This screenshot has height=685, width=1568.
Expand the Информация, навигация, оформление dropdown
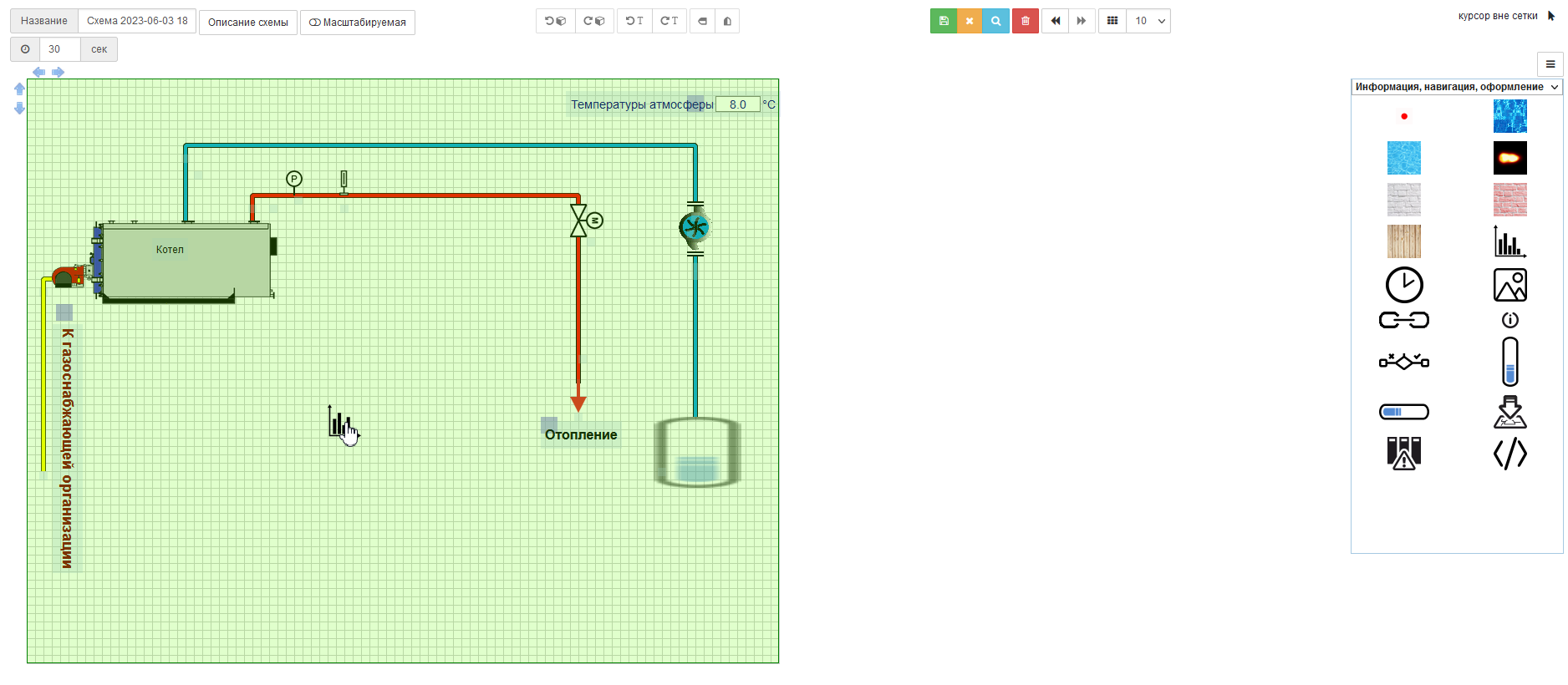1456,87
